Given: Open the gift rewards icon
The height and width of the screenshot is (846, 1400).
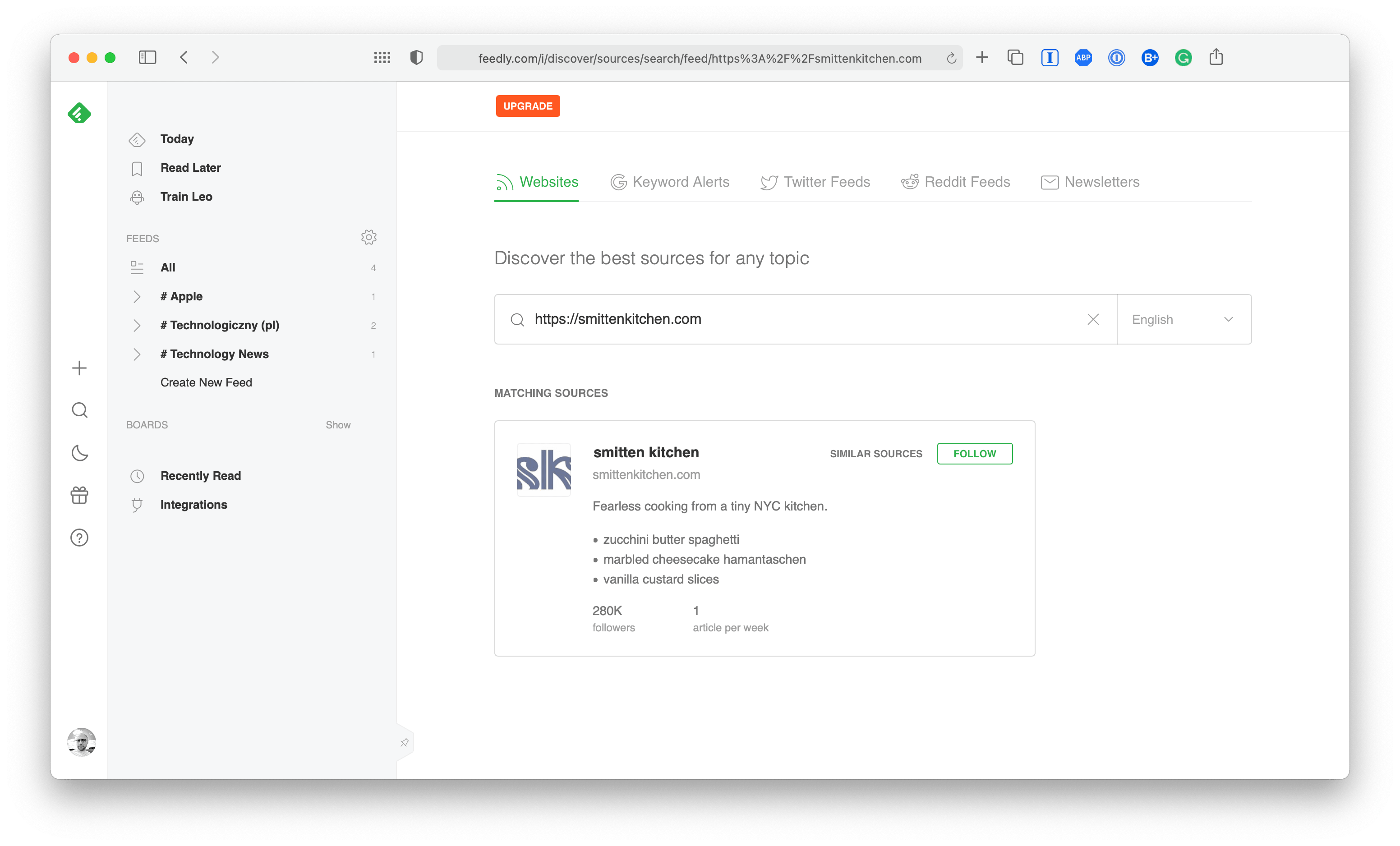Looking at the screenshot, I should (79, 496).
